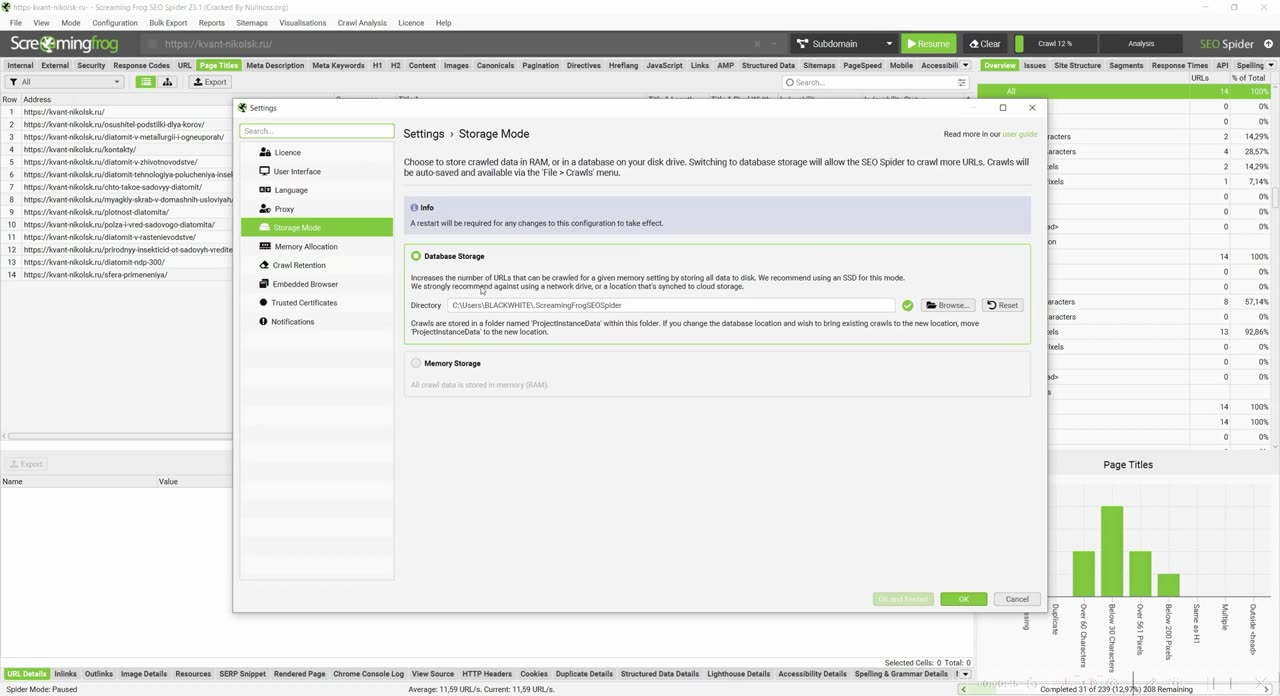
Task: Reset the storage directory path
Action: tap(1002, 305)
